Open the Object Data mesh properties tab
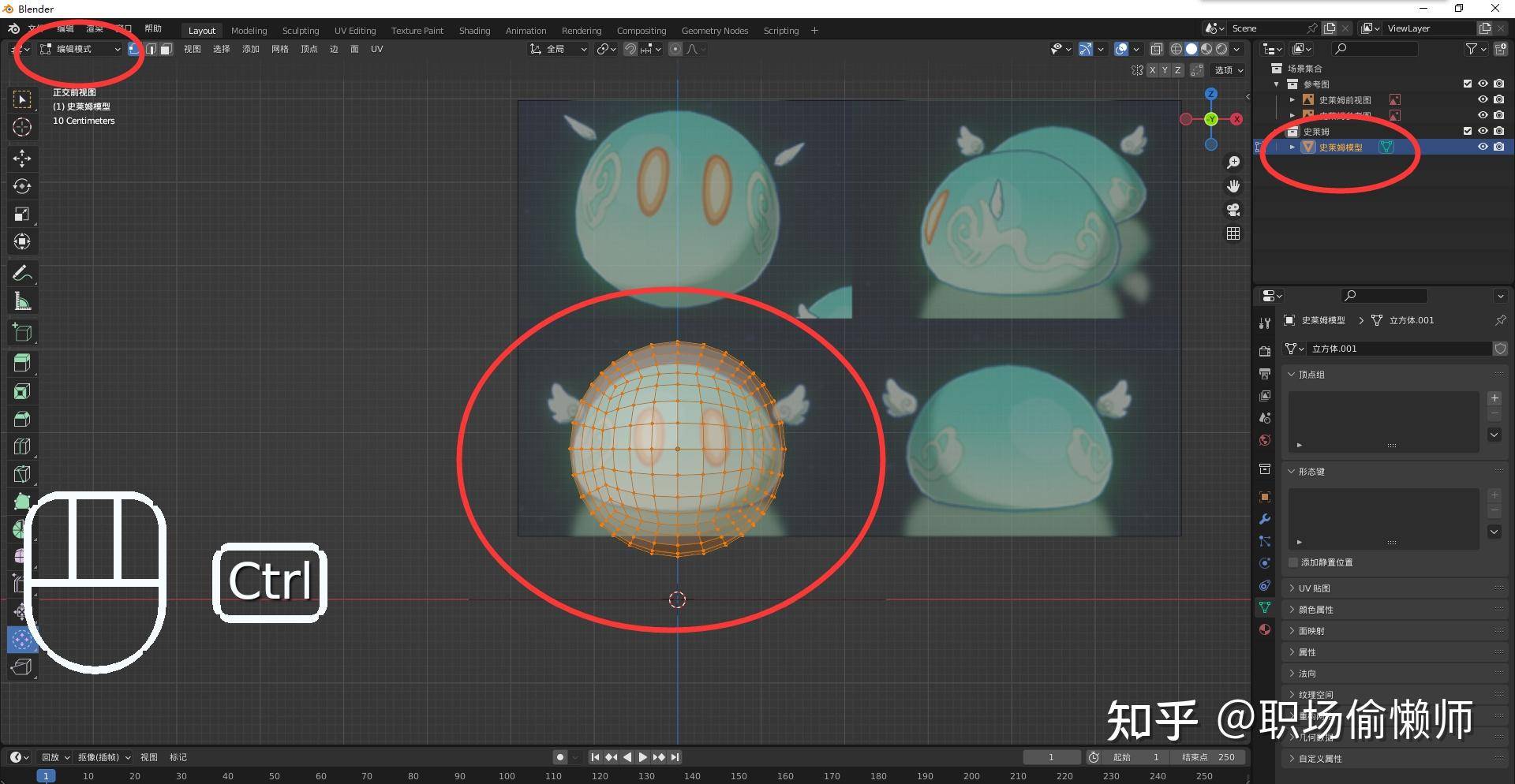 tap(1265, 607)
